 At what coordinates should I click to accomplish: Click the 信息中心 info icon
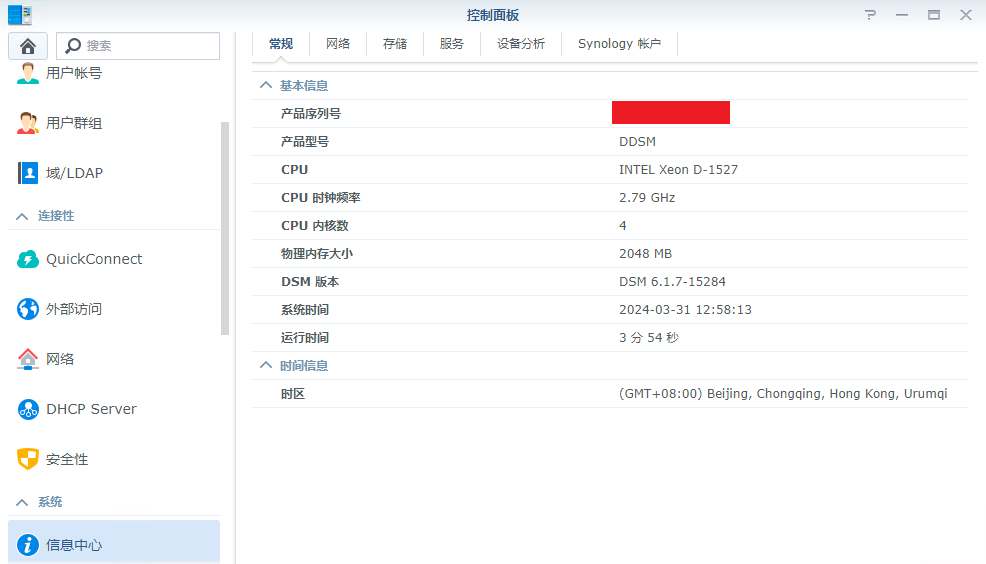point(28,545)
